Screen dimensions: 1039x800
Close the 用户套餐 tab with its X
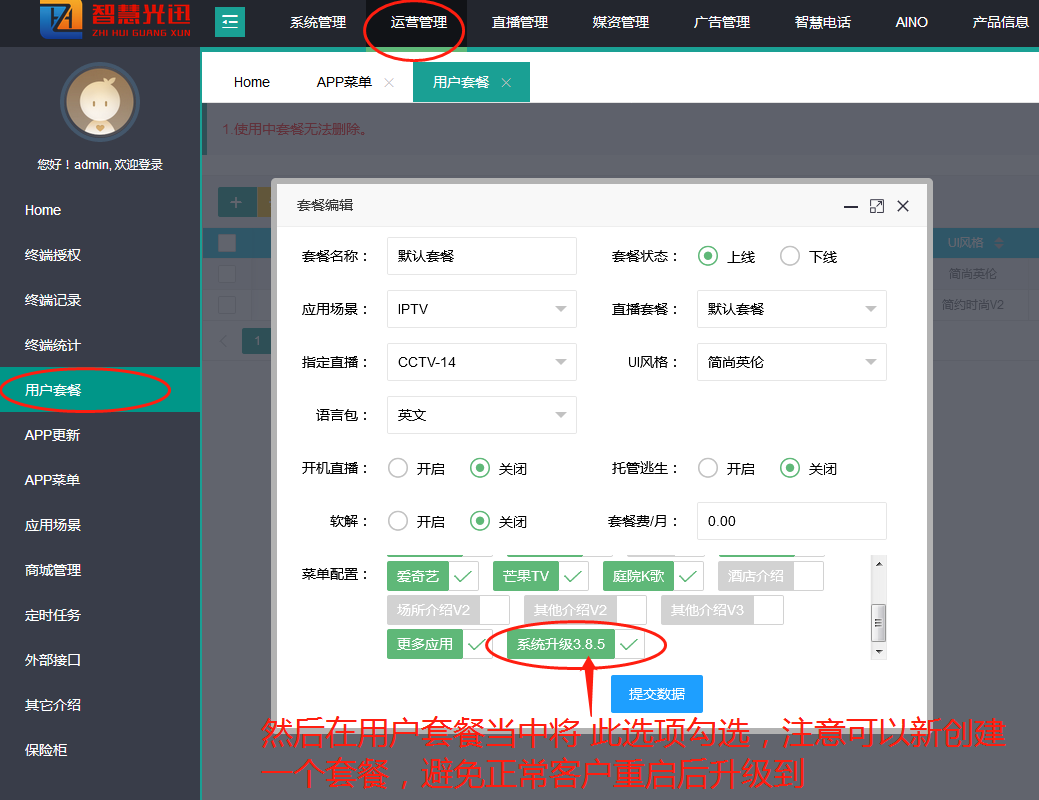506,83
